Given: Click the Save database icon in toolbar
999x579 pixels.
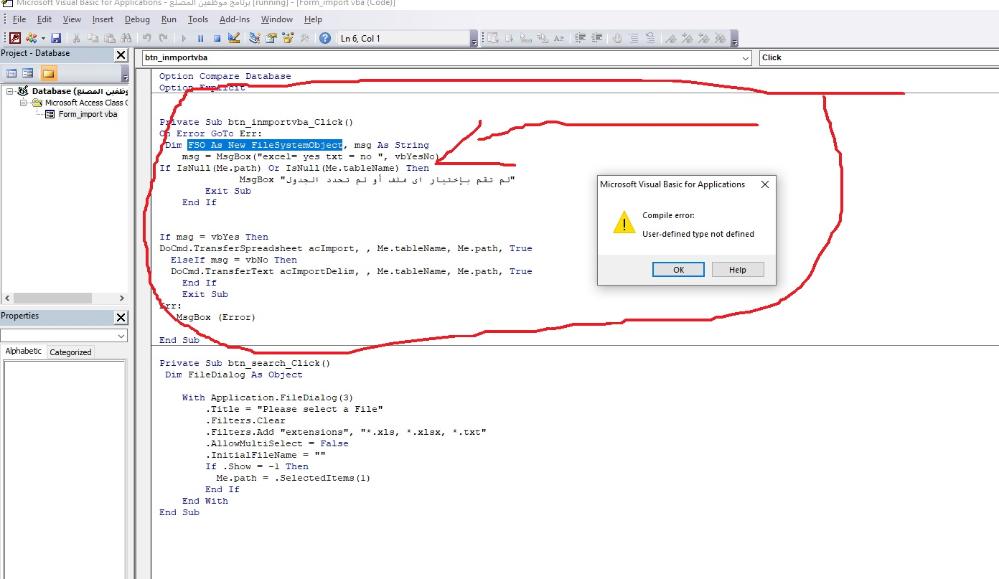Looking at the screenshot, I should pyautogui.click(x=54, y=39).
